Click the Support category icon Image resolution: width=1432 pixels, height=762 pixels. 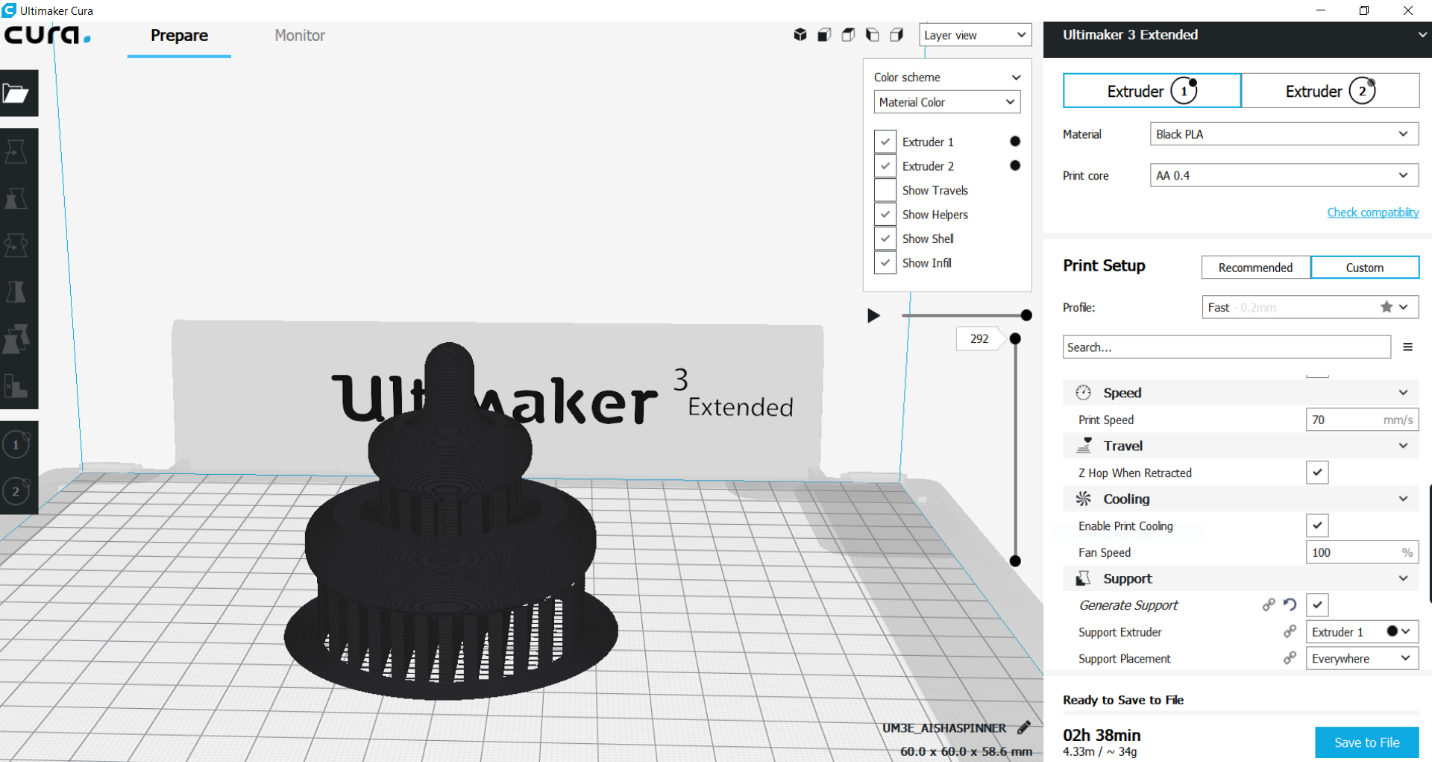point(1083,579)
